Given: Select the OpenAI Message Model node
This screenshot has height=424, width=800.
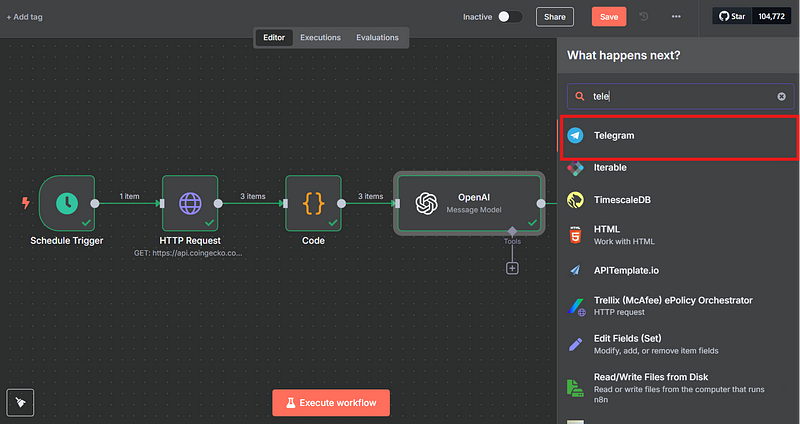Looking at the screenshot, I should 469,203.
